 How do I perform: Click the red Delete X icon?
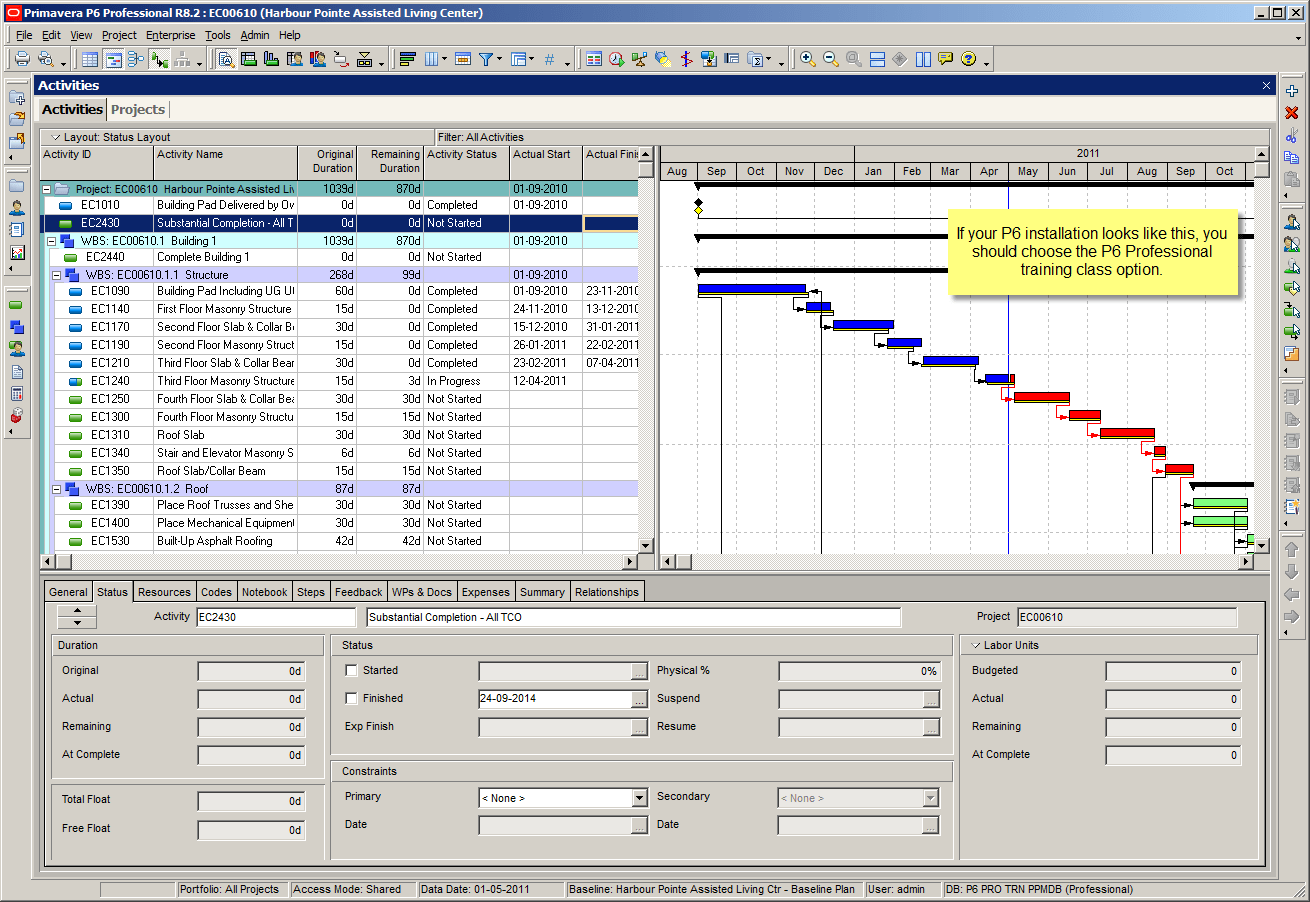click(1291, 113)
